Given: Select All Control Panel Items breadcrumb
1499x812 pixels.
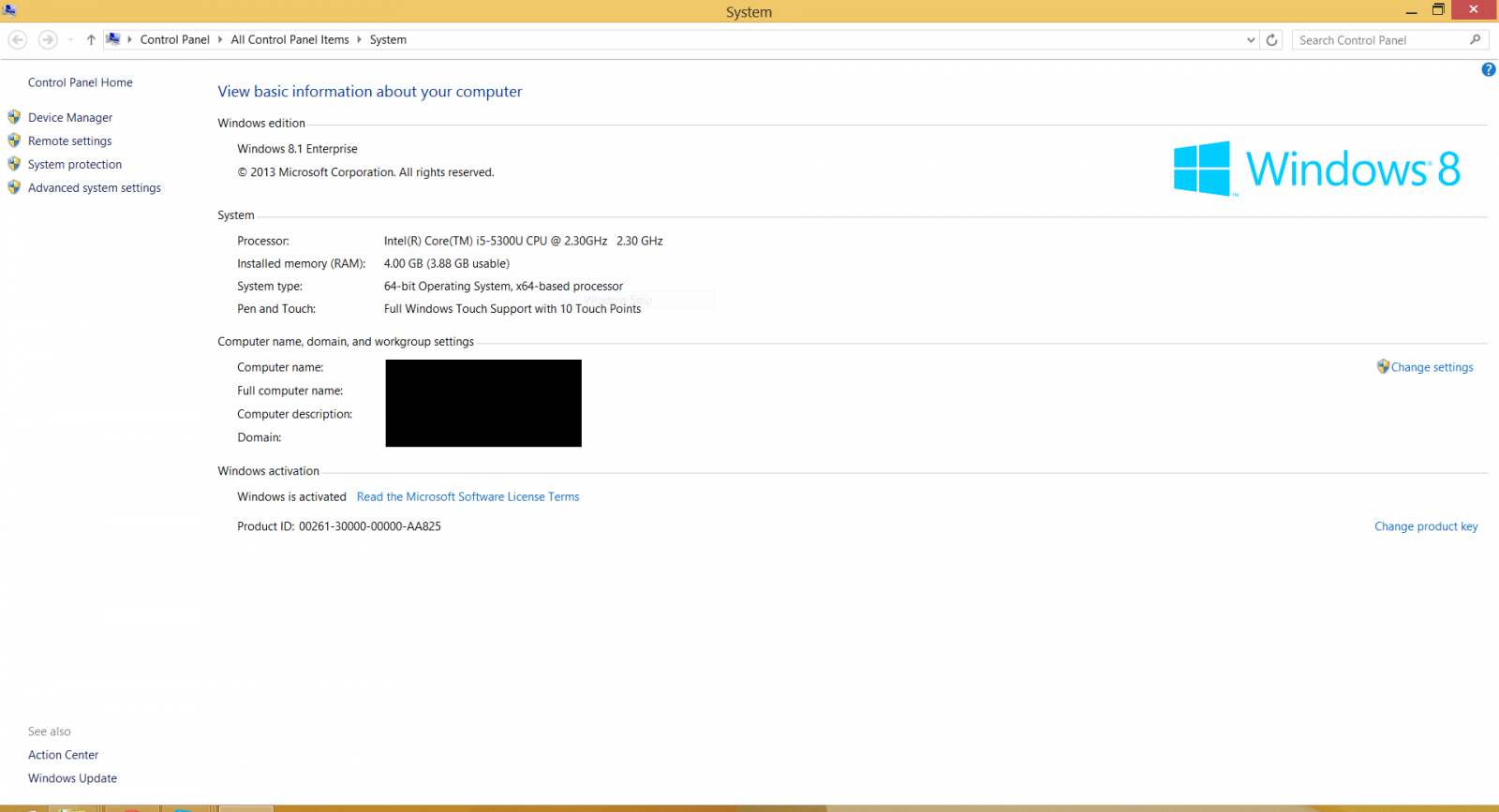Looking at the screenshot, I should (x=289, y=40).
